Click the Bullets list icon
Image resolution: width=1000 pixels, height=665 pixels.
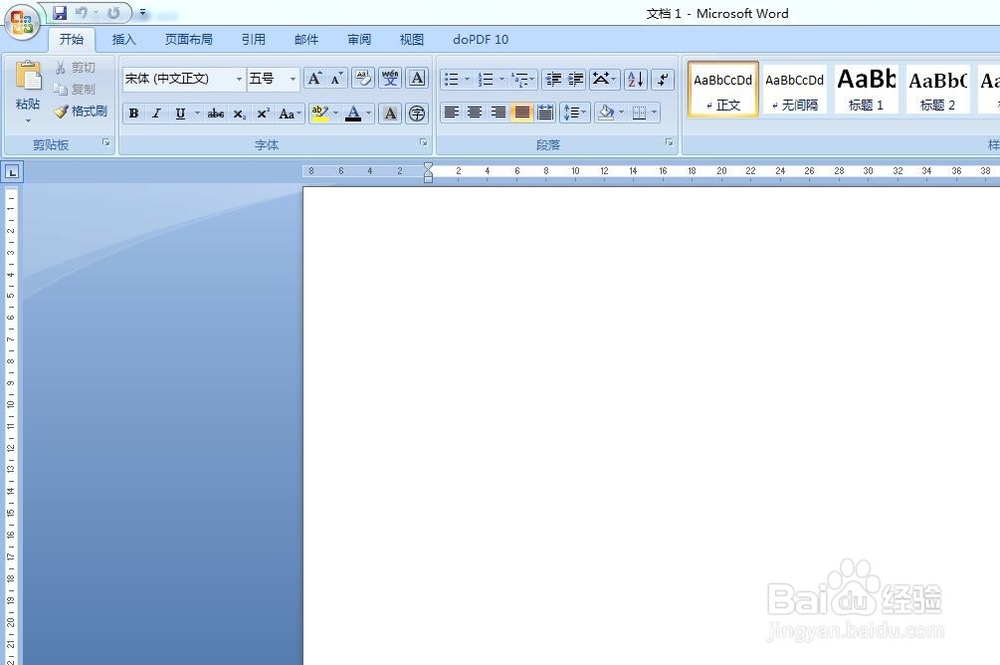451,79
